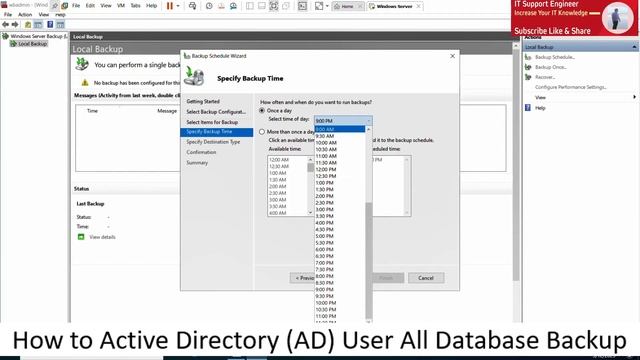
Task: Open the Select time of day combo box
Action: pyautogui.click(x=343, y=121)
